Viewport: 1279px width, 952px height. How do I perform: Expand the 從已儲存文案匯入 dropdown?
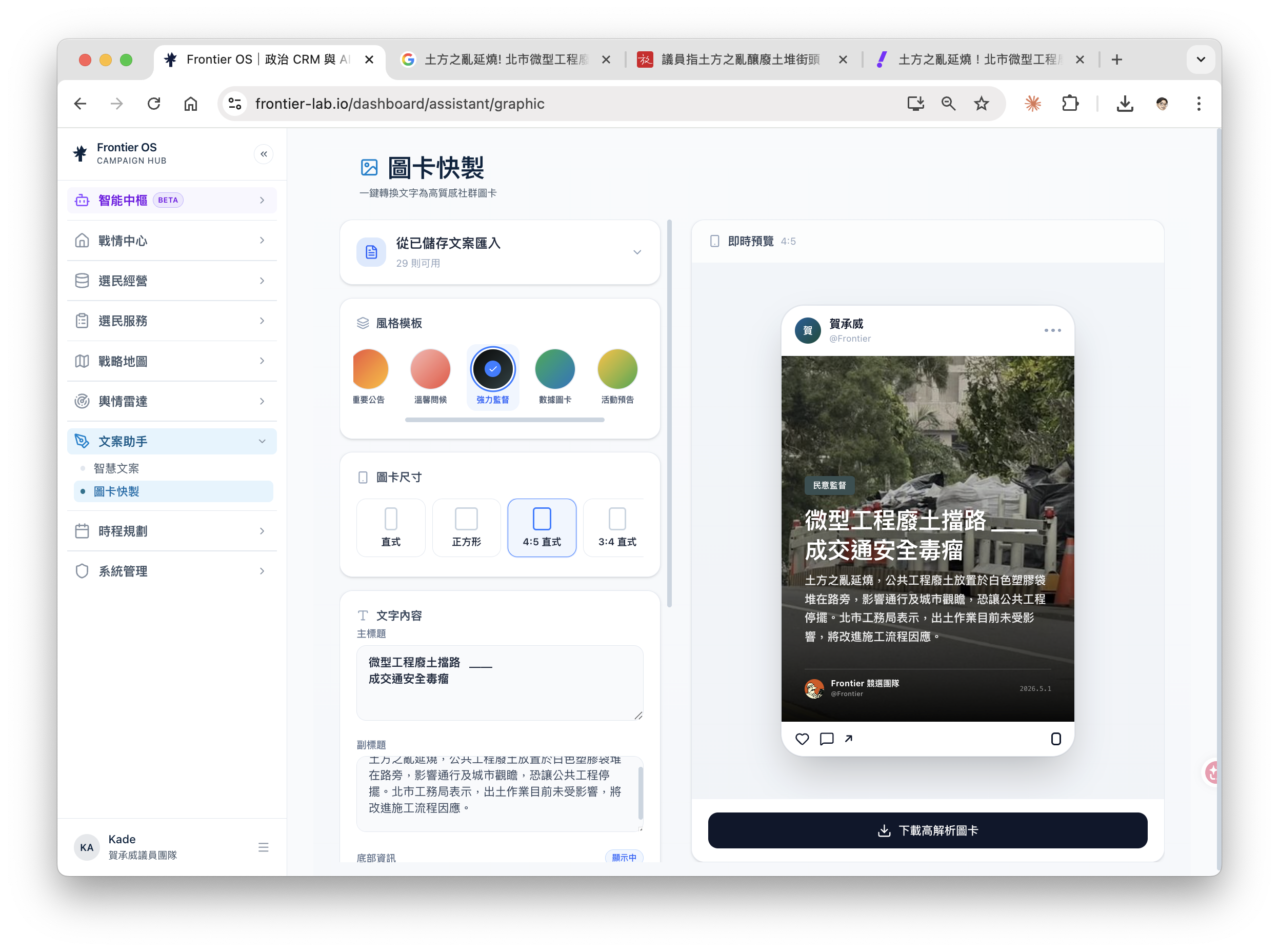coord(499,252)
